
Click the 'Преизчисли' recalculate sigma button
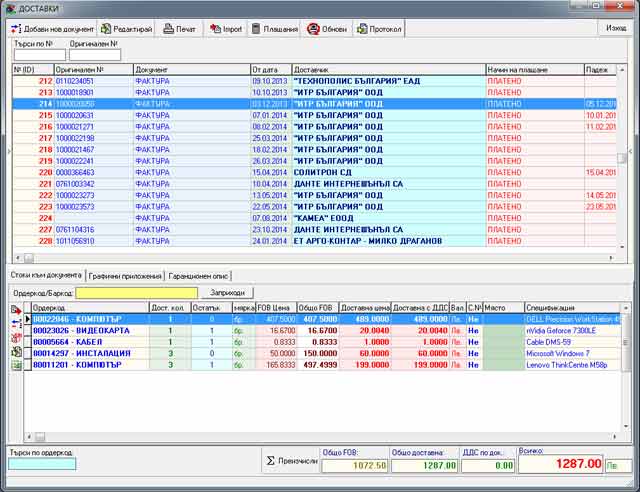coord(290,461)
